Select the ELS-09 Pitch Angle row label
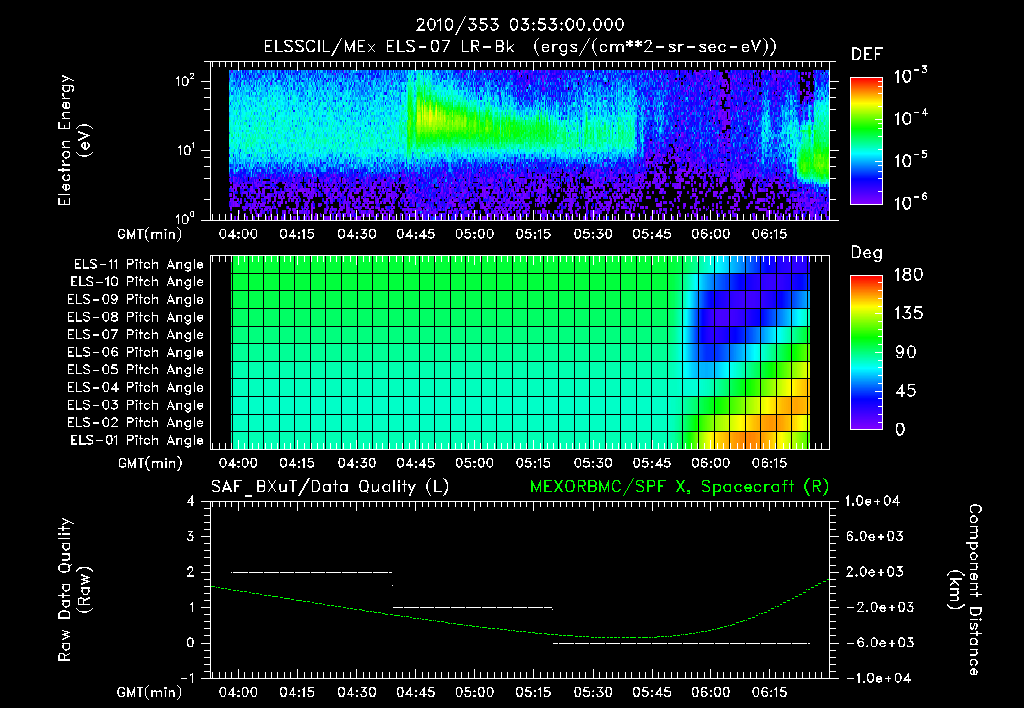 (135, 300)
